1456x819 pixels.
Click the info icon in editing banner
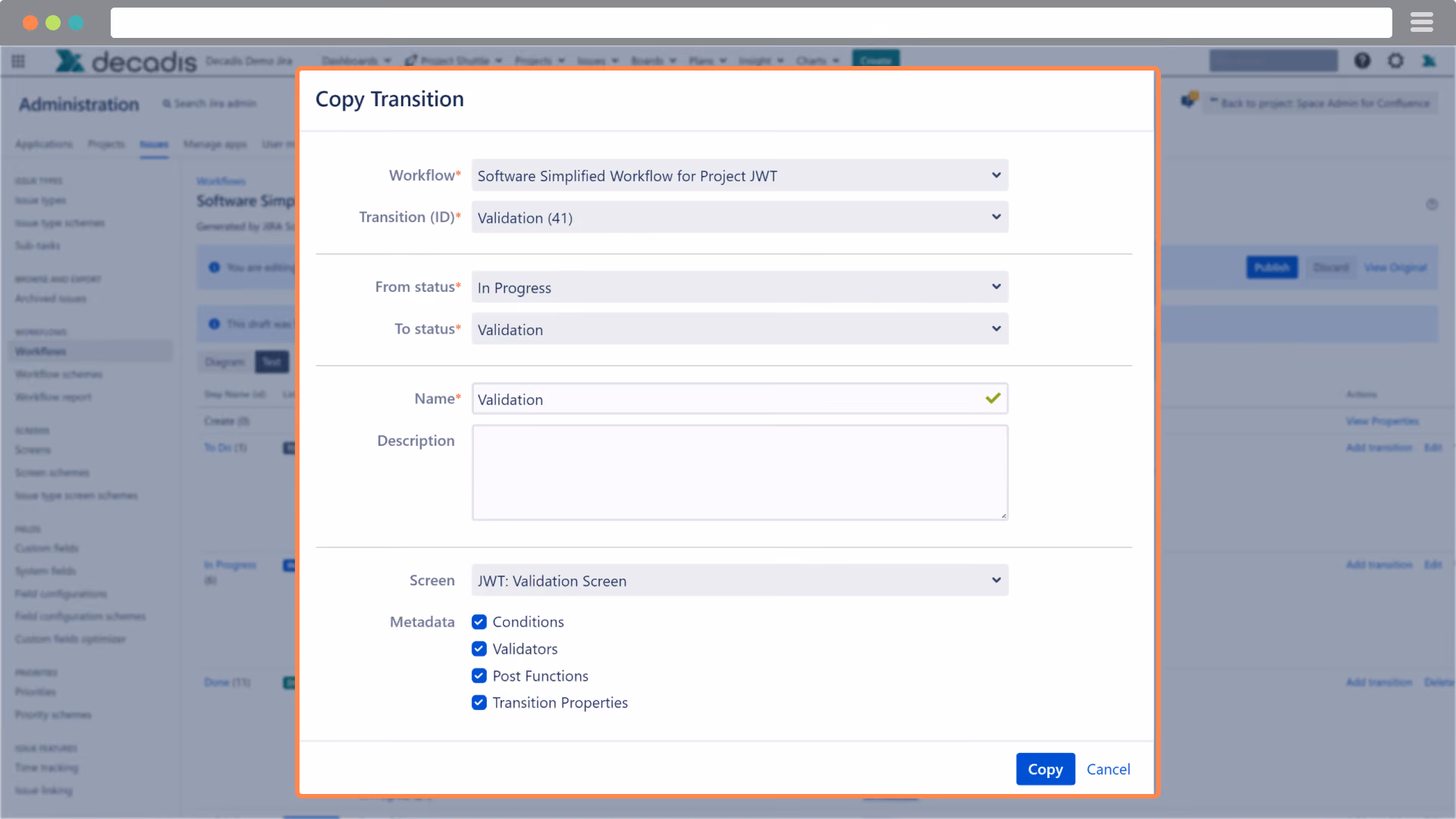tap(215, 267)
